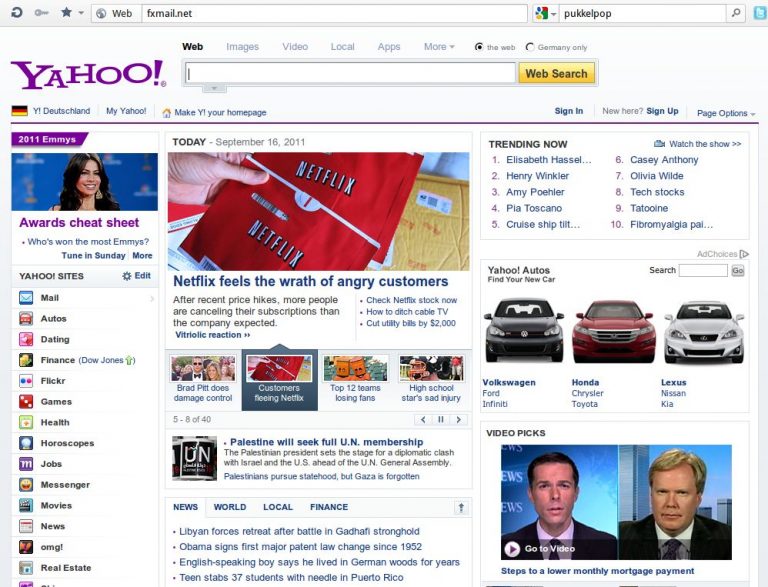The image size is (768, 587).
Task: Click the Web Search button
Action: click(x=556, y=73)
